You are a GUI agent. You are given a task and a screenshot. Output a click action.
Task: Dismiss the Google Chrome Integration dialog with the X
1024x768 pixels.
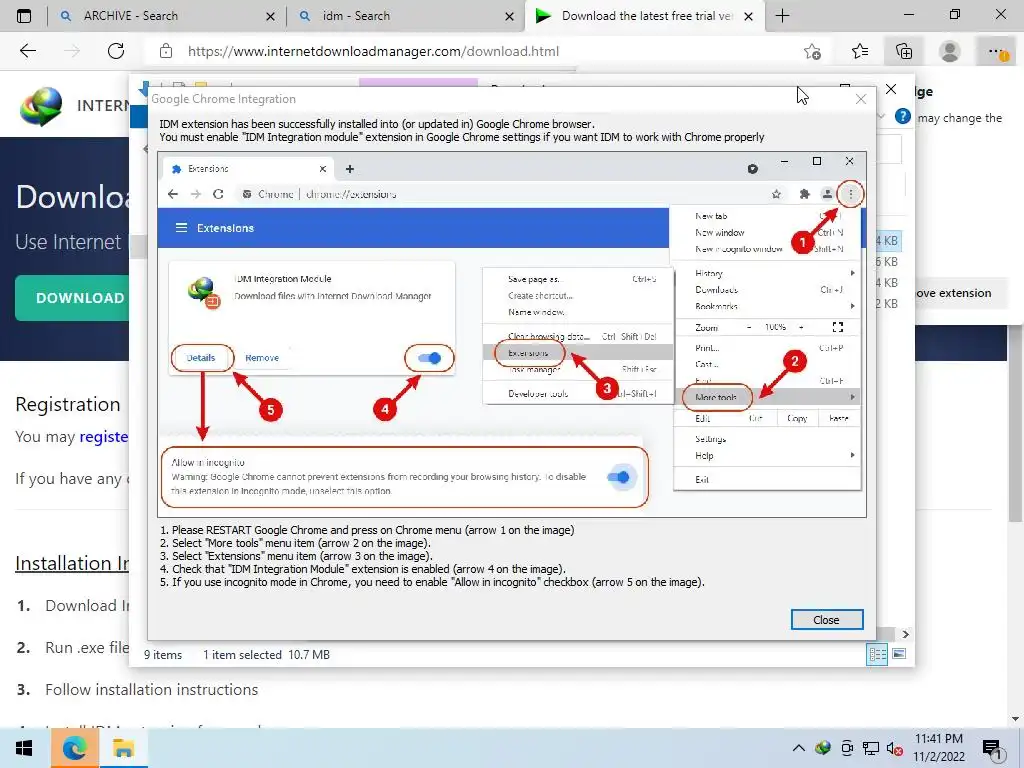[x=861, y=99]
